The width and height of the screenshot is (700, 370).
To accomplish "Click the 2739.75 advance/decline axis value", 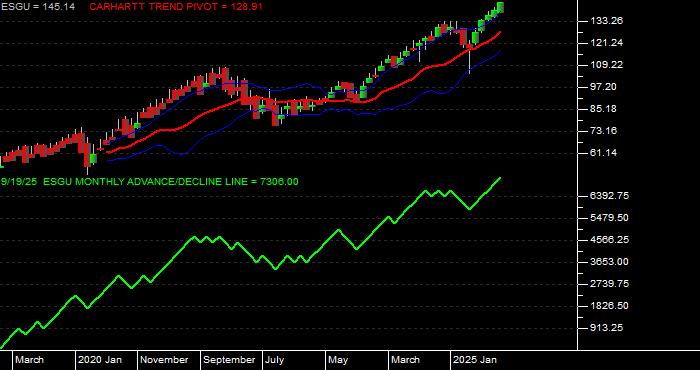I will pyautogui.click(x=610, y=283).
